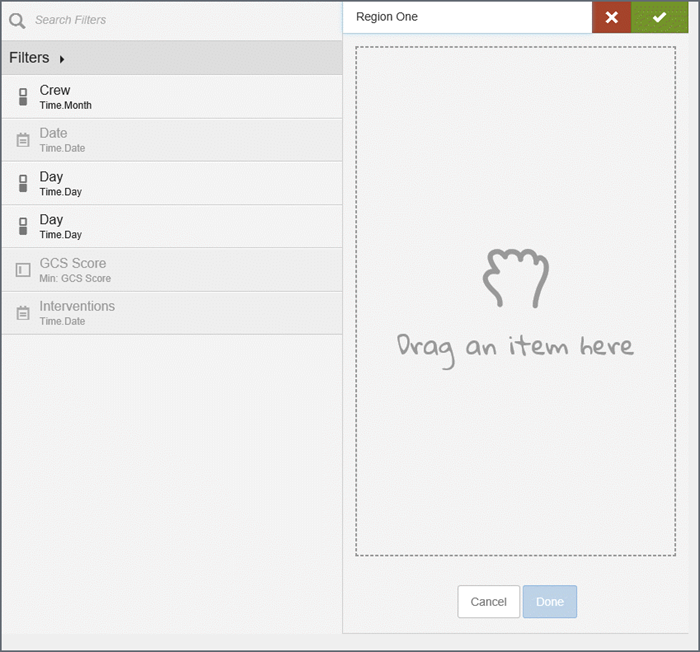Click the calendar icon beside Date
This screenshot has width=700, height=652.
click(23, 140)
